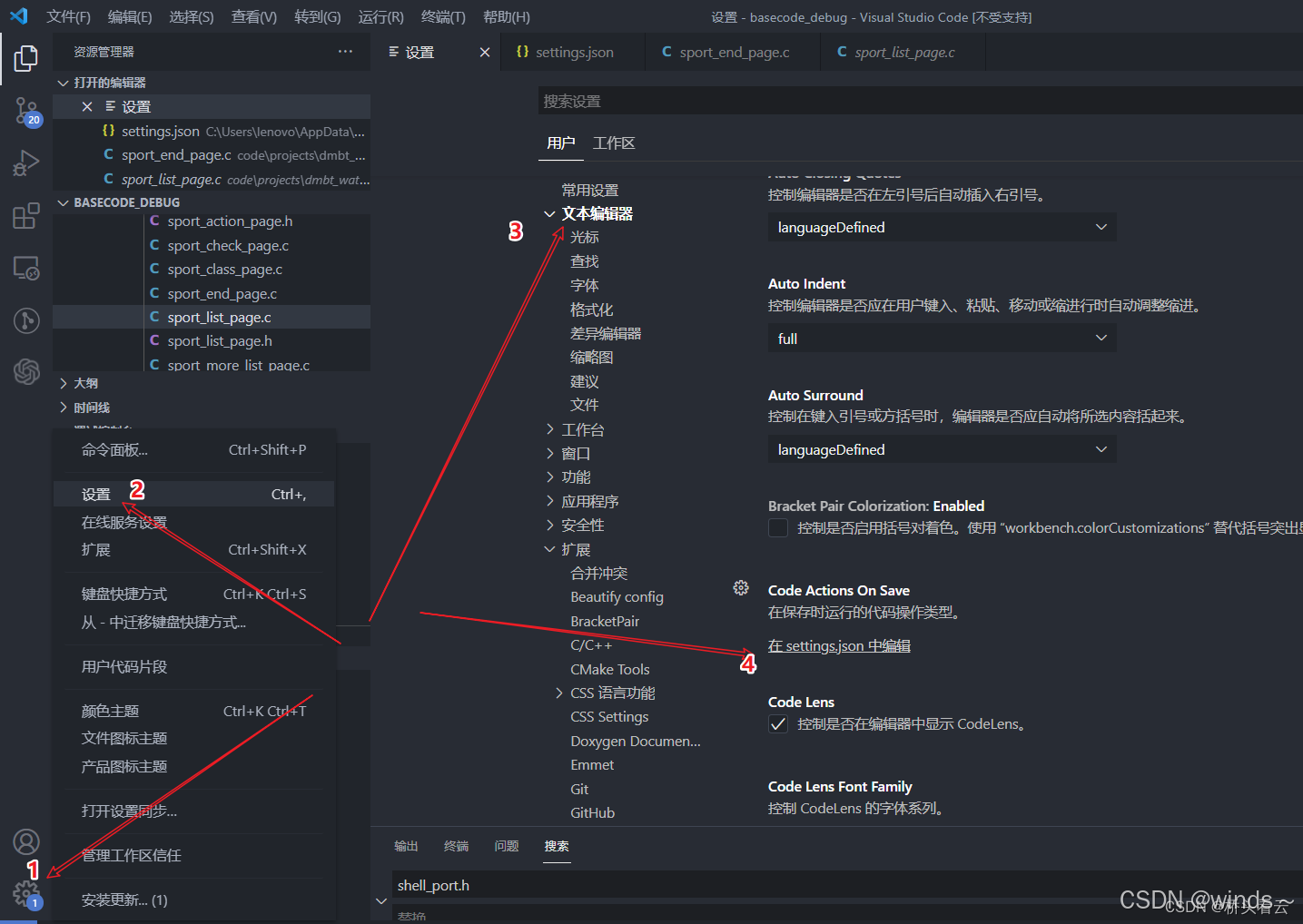This screenshot has height=924, width=1303.
Task: Select 常用设置 in the settings tree
Action: (589, 191)
